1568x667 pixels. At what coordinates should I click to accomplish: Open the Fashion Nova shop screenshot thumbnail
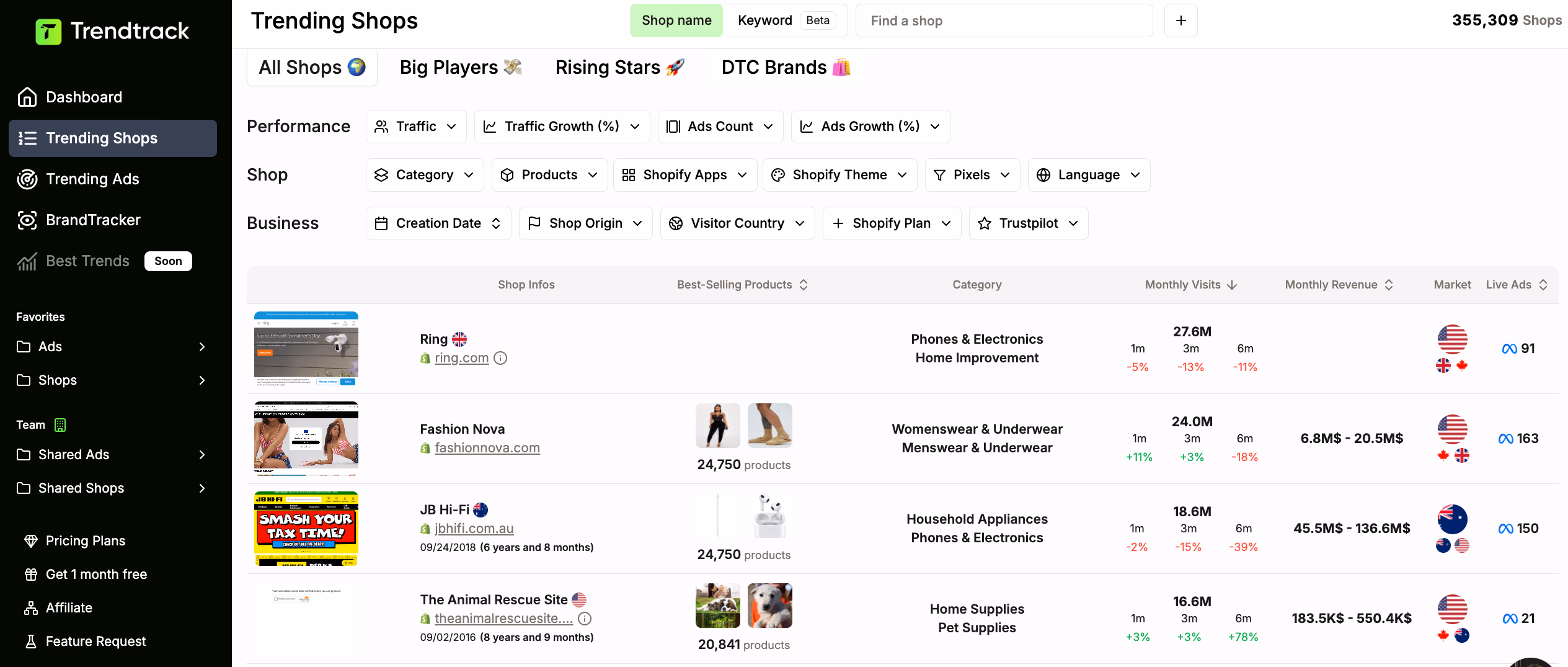(306, 439)
